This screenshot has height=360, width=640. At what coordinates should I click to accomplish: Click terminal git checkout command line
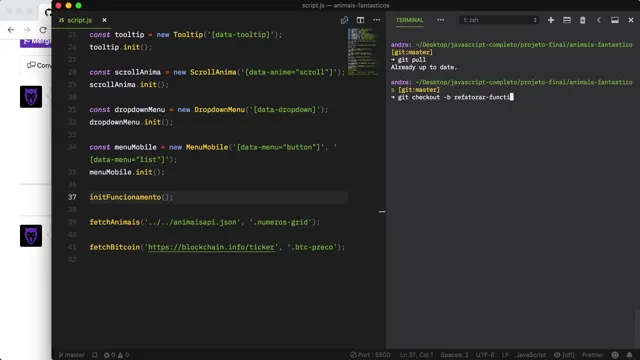coord(452,97)
